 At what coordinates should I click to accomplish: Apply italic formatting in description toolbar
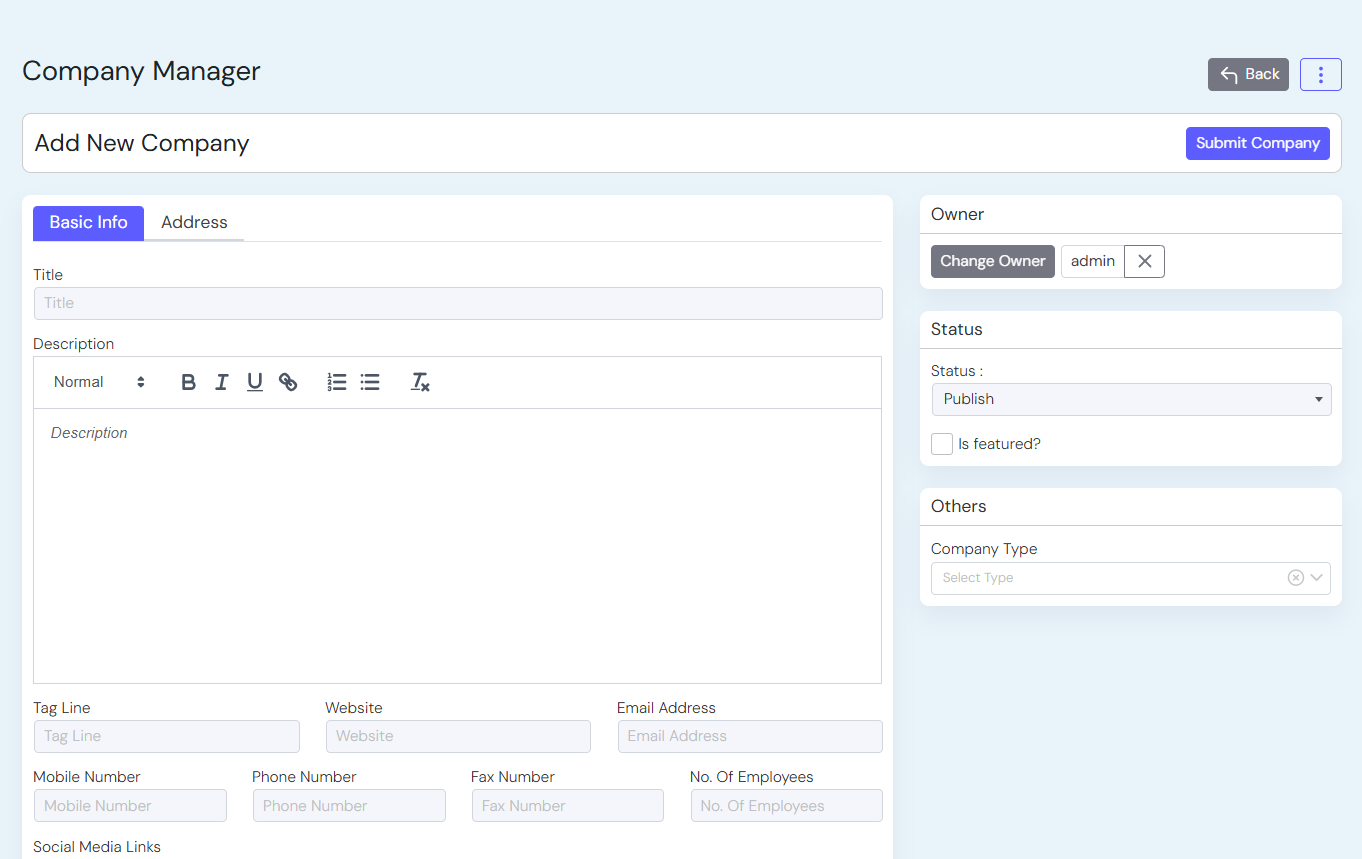pyautogui.click(x=221, y=382)
